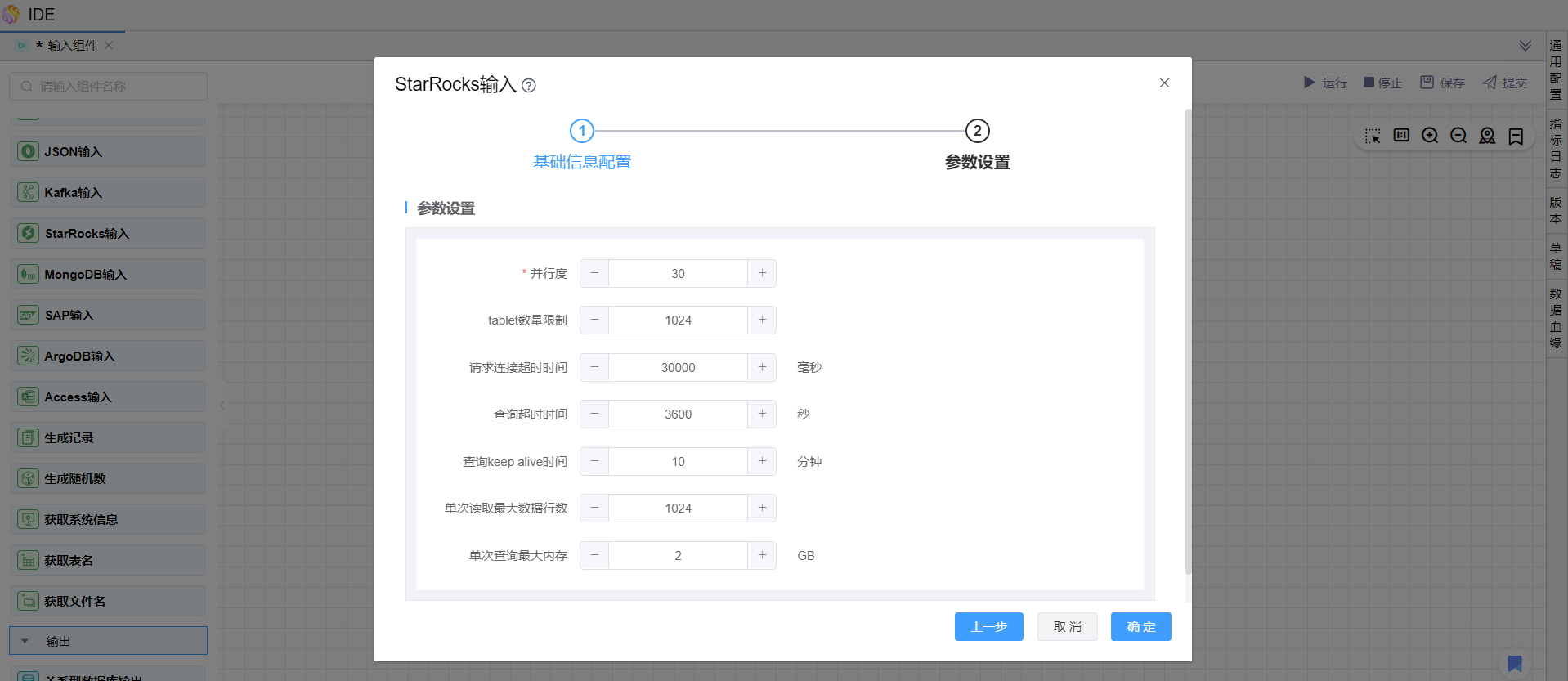Click the zoom out canvas icon
Viewport: 1568px width, 681px height.
pos(1458,136)
